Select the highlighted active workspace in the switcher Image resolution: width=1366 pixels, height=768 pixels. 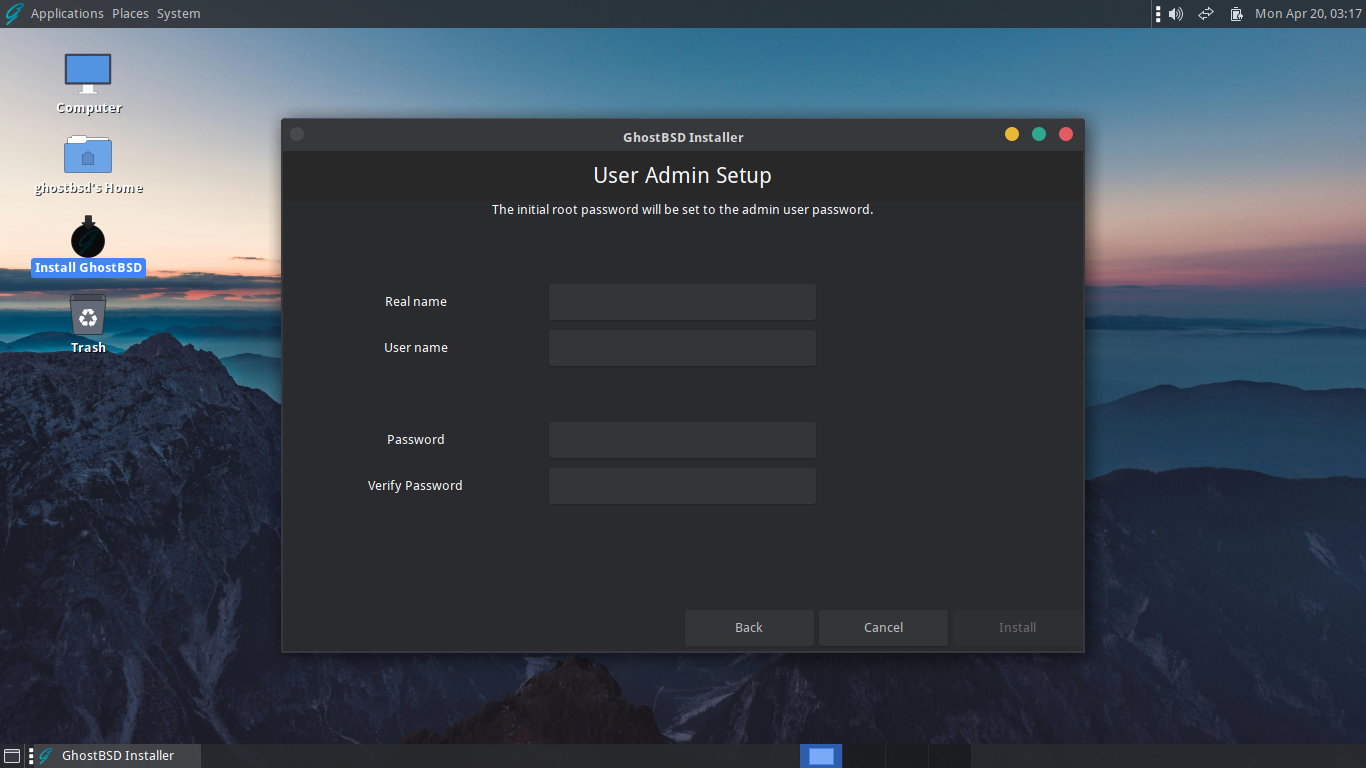point(821,756)
